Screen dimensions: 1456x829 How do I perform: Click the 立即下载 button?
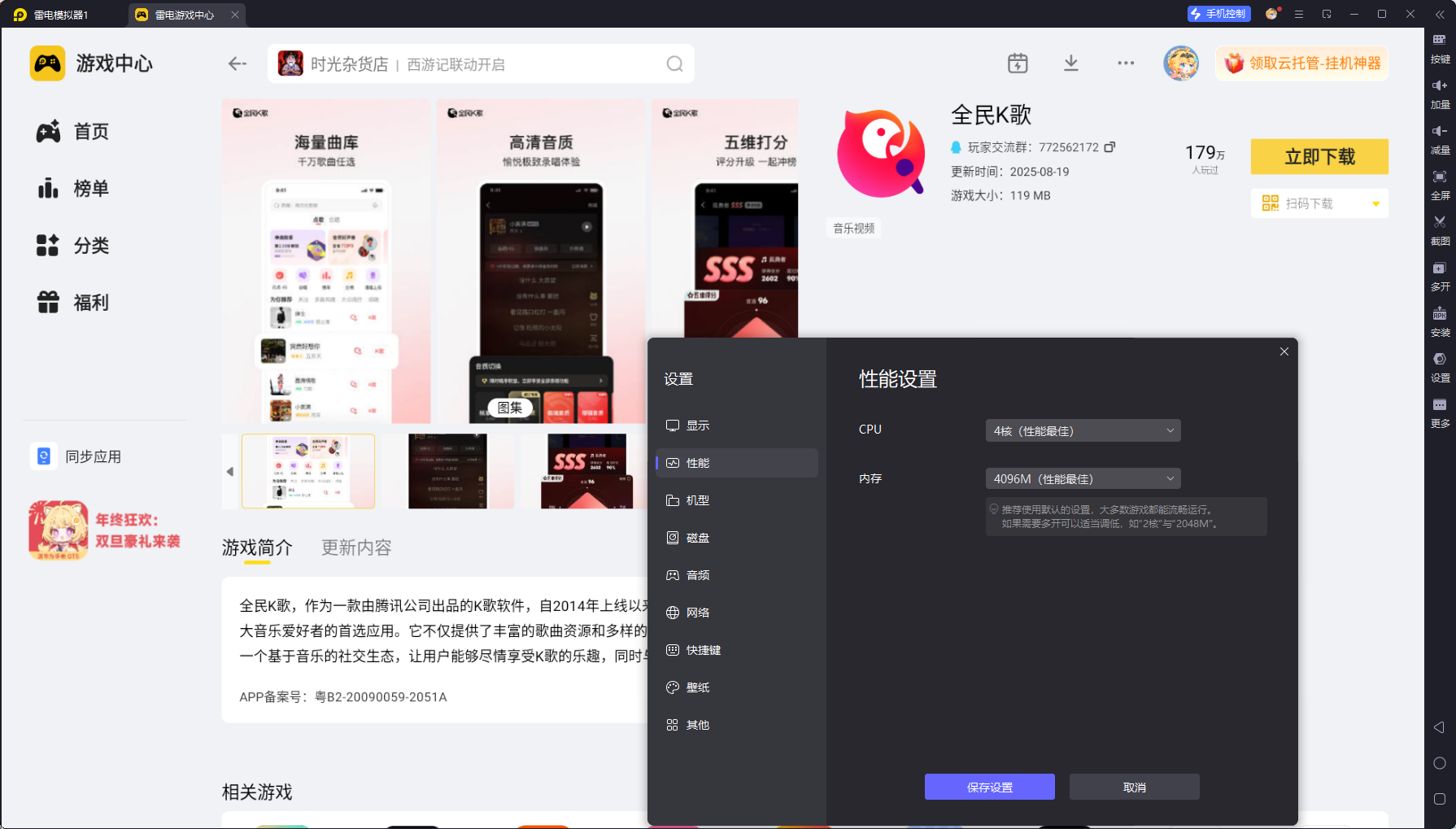[x=1319, y=157]
